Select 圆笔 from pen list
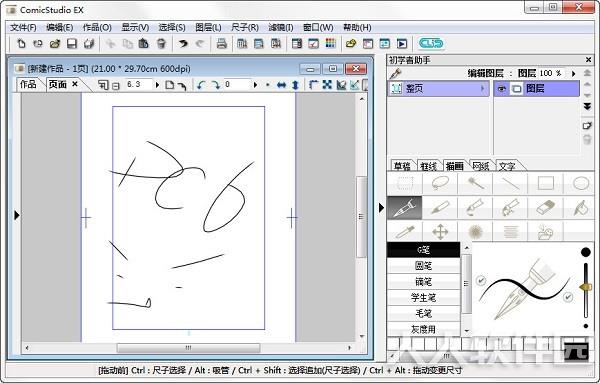The image size is (600, 383). tap(423, 266)
